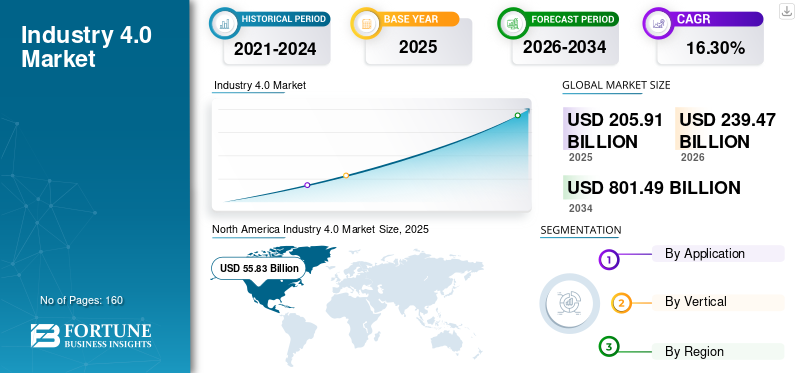
Task: Select the orange number 2 circle
Action: click(x=621, y=304)
